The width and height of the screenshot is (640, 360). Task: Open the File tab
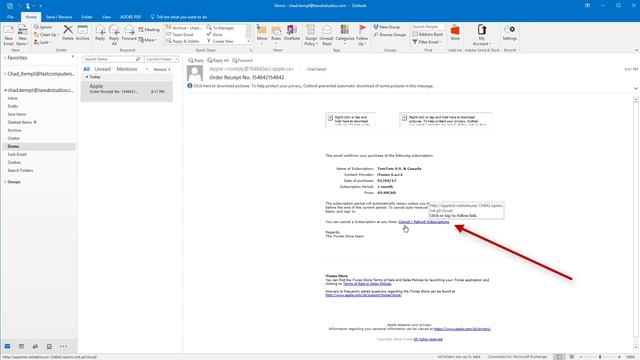coord(10,17)
